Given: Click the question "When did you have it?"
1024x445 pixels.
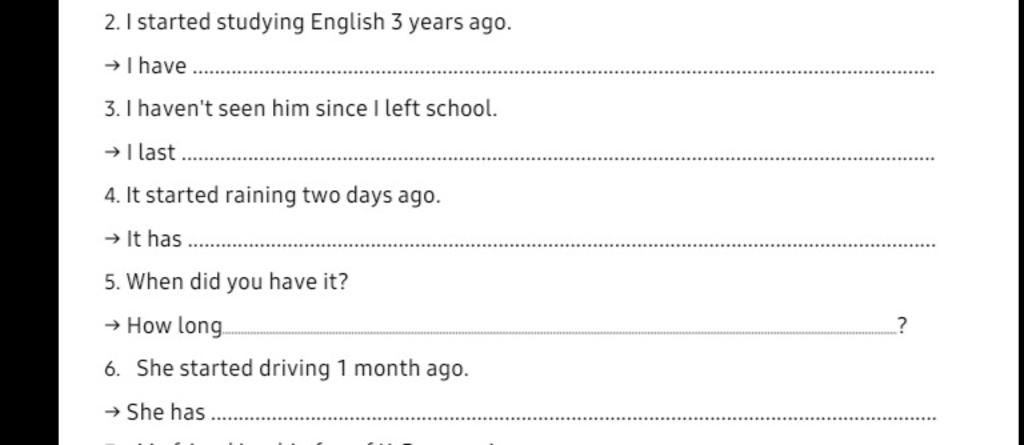Looking at the screenshot, I should [237, 283].
